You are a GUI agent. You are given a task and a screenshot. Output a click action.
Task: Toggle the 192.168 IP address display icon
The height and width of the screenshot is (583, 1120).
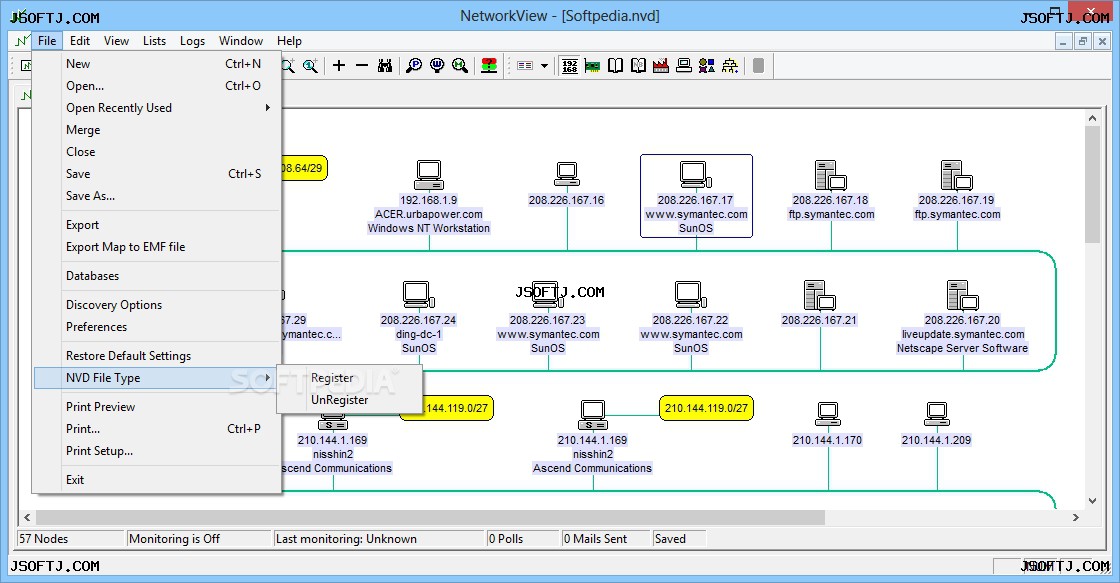pos(569,66)
